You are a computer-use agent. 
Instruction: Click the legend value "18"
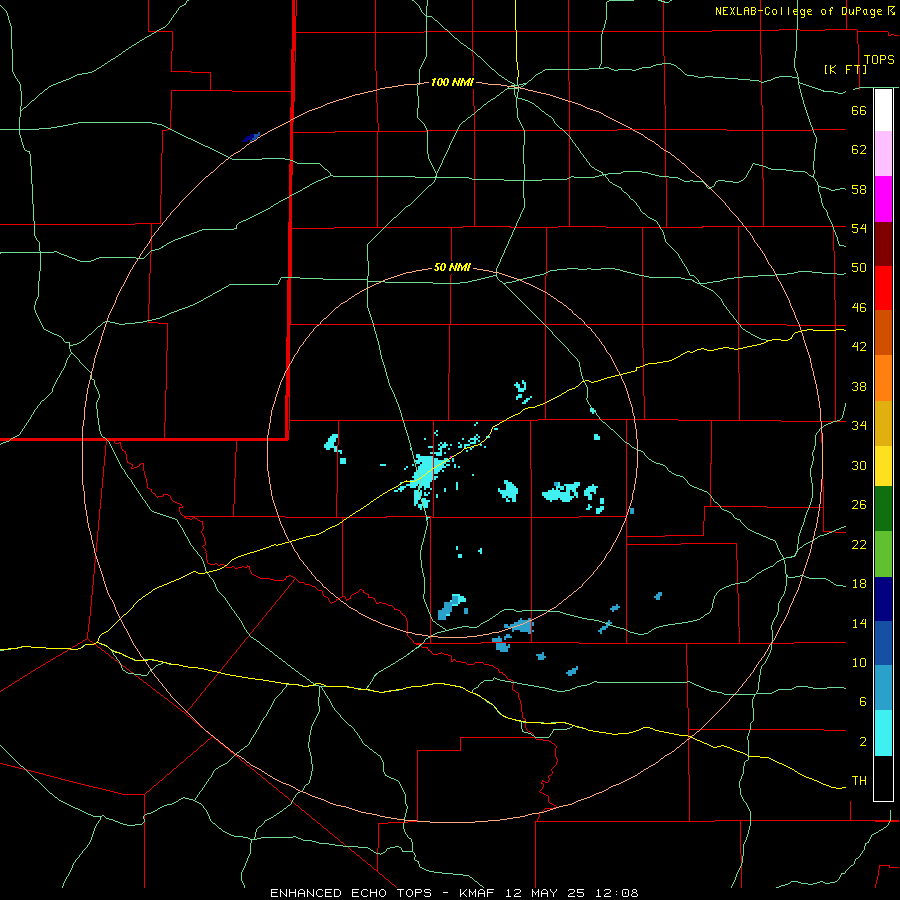point(859,584)
